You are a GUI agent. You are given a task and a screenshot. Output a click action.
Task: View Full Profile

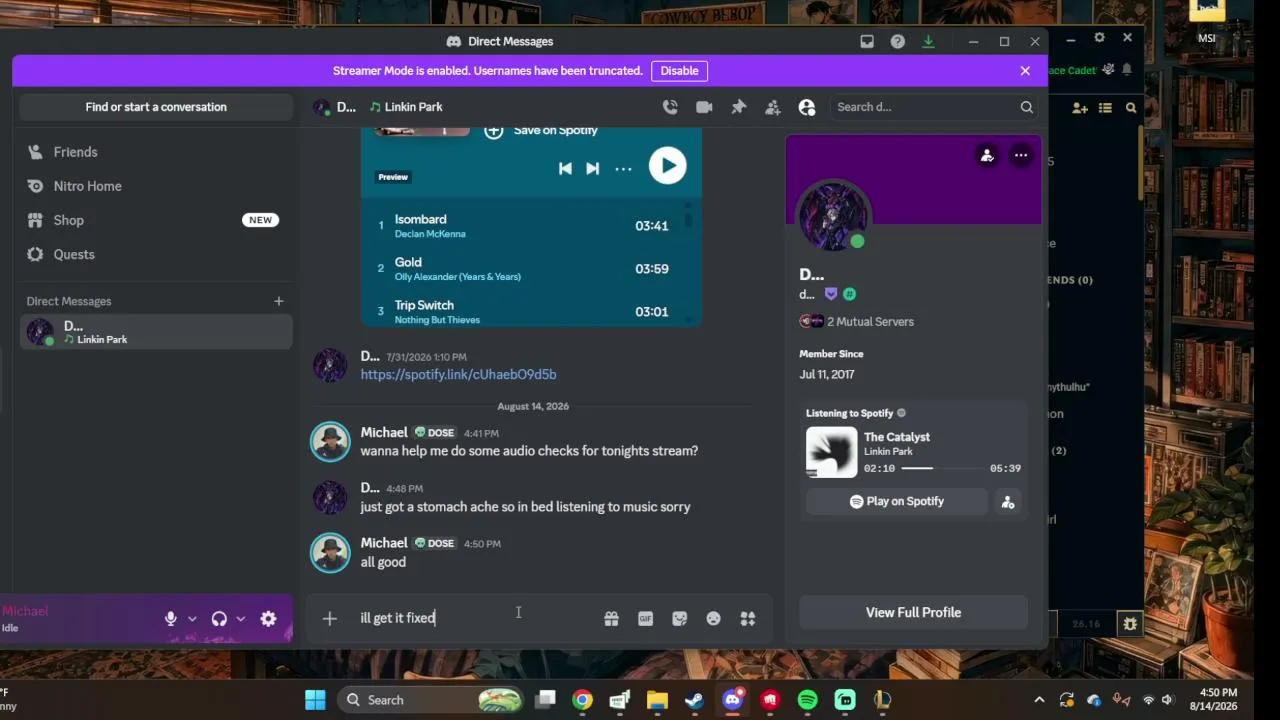pos(913,612)
